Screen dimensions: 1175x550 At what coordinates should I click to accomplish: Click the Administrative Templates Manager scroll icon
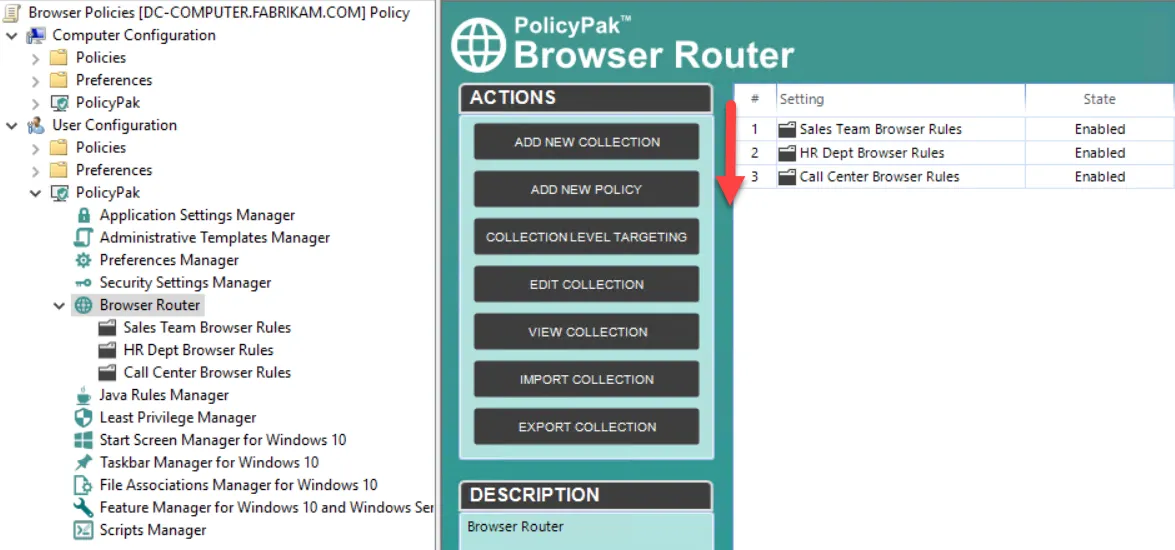(x=82, y=238)
